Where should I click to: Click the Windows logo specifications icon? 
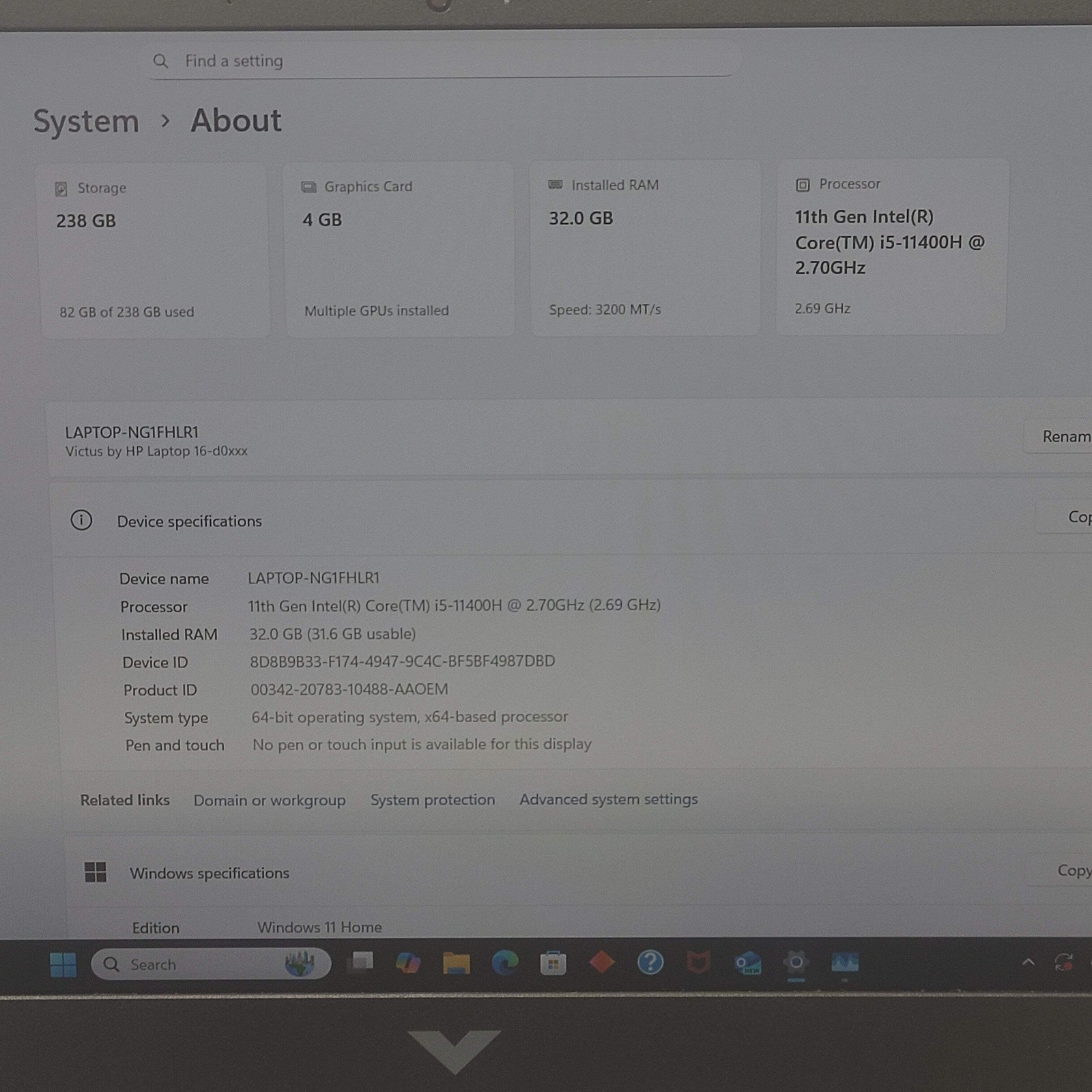pyautogui.click(x=96, y=872)
